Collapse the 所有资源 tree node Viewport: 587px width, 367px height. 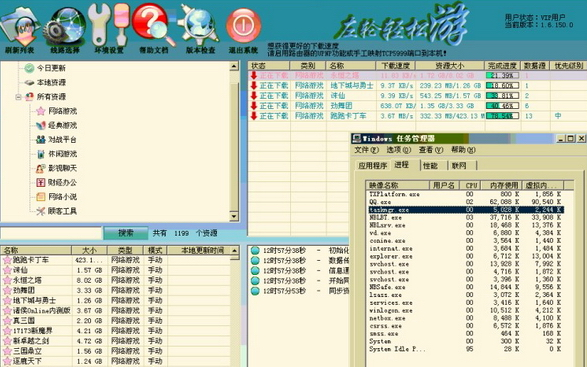(18, 97)
